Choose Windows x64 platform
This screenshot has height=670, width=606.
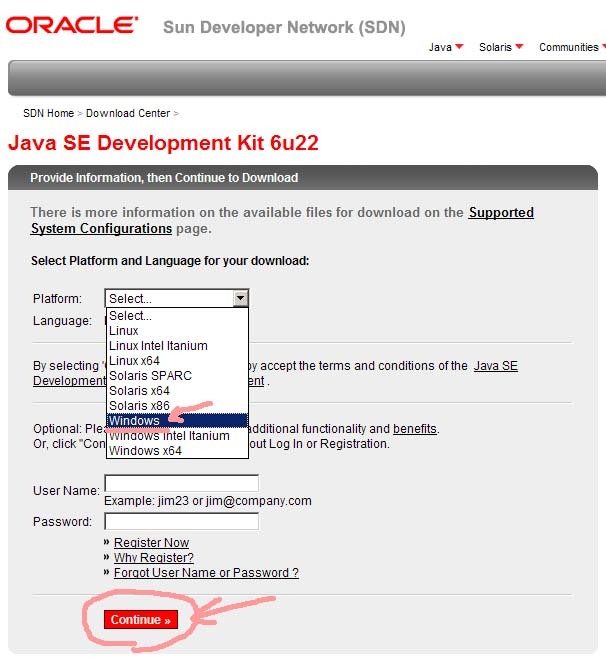tap(177, 451)
